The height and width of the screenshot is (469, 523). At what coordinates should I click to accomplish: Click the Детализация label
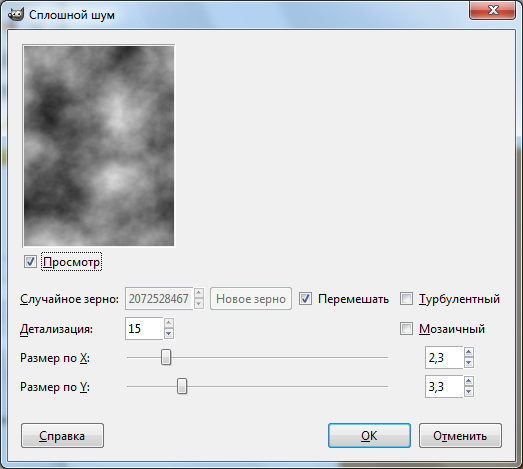point(56,329)
